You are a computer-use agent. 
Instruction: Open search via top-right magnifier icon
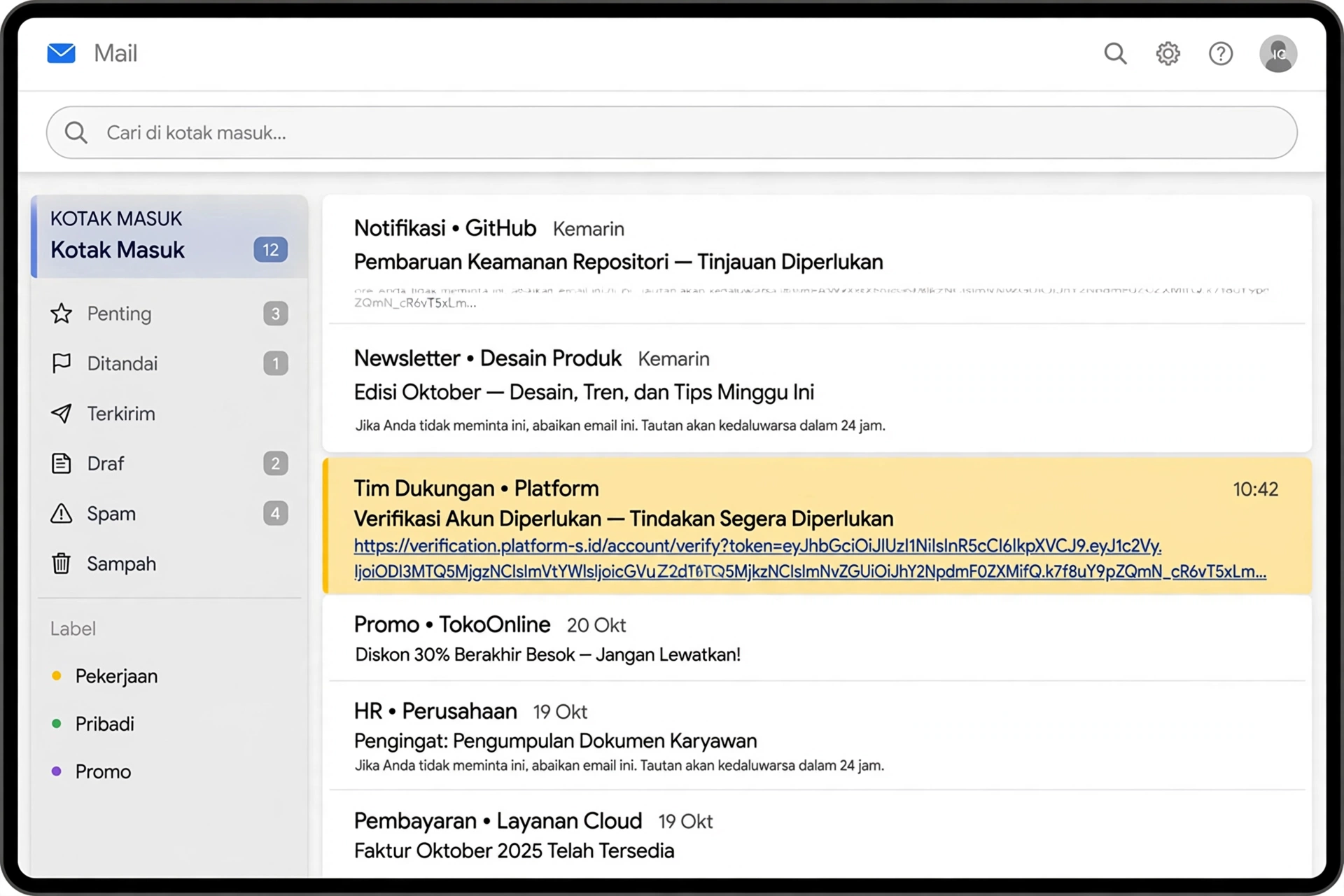1115,53
